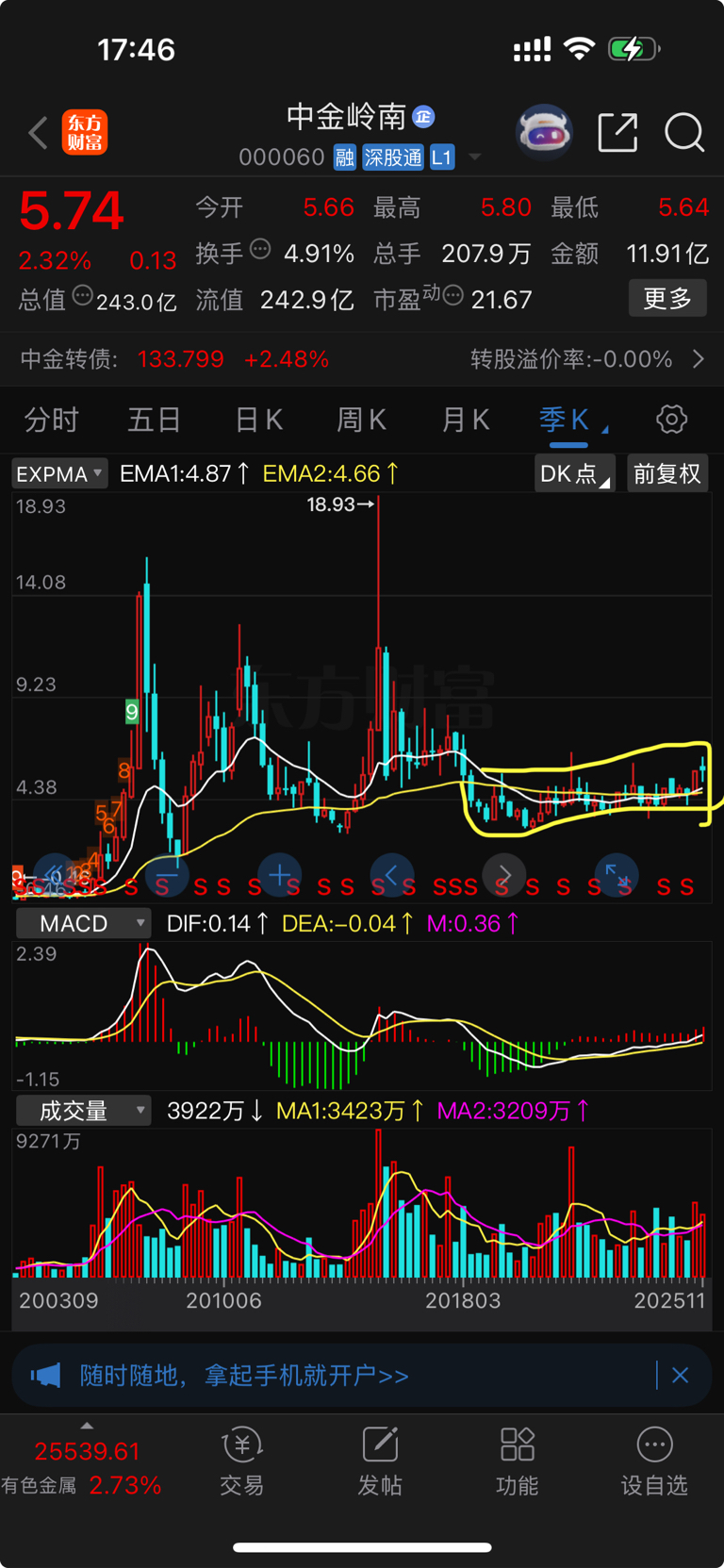Share this stock page
This screenshot has width=724, height=1568.
(x=618, y=132)
